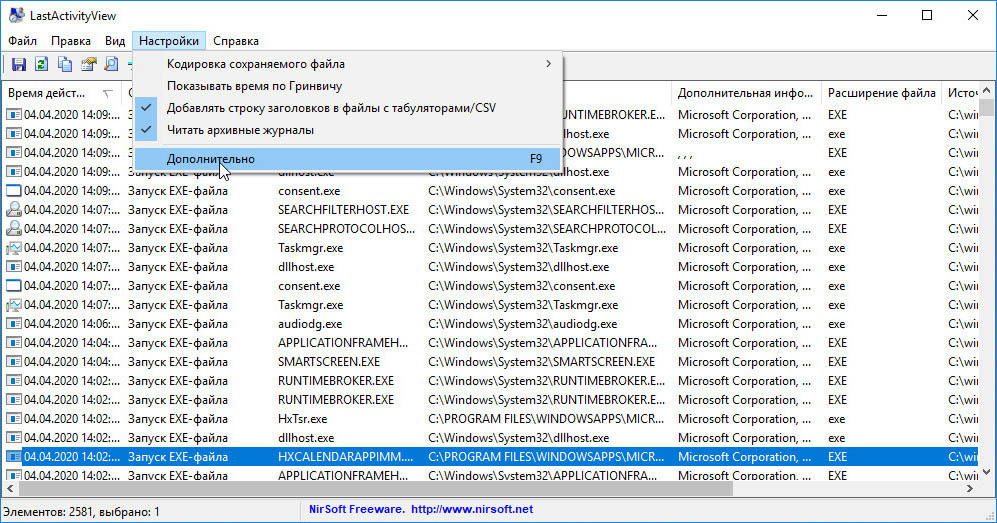Click path C:\Windows\System32\SEARCHPROTOCOL...

(546, 229)
